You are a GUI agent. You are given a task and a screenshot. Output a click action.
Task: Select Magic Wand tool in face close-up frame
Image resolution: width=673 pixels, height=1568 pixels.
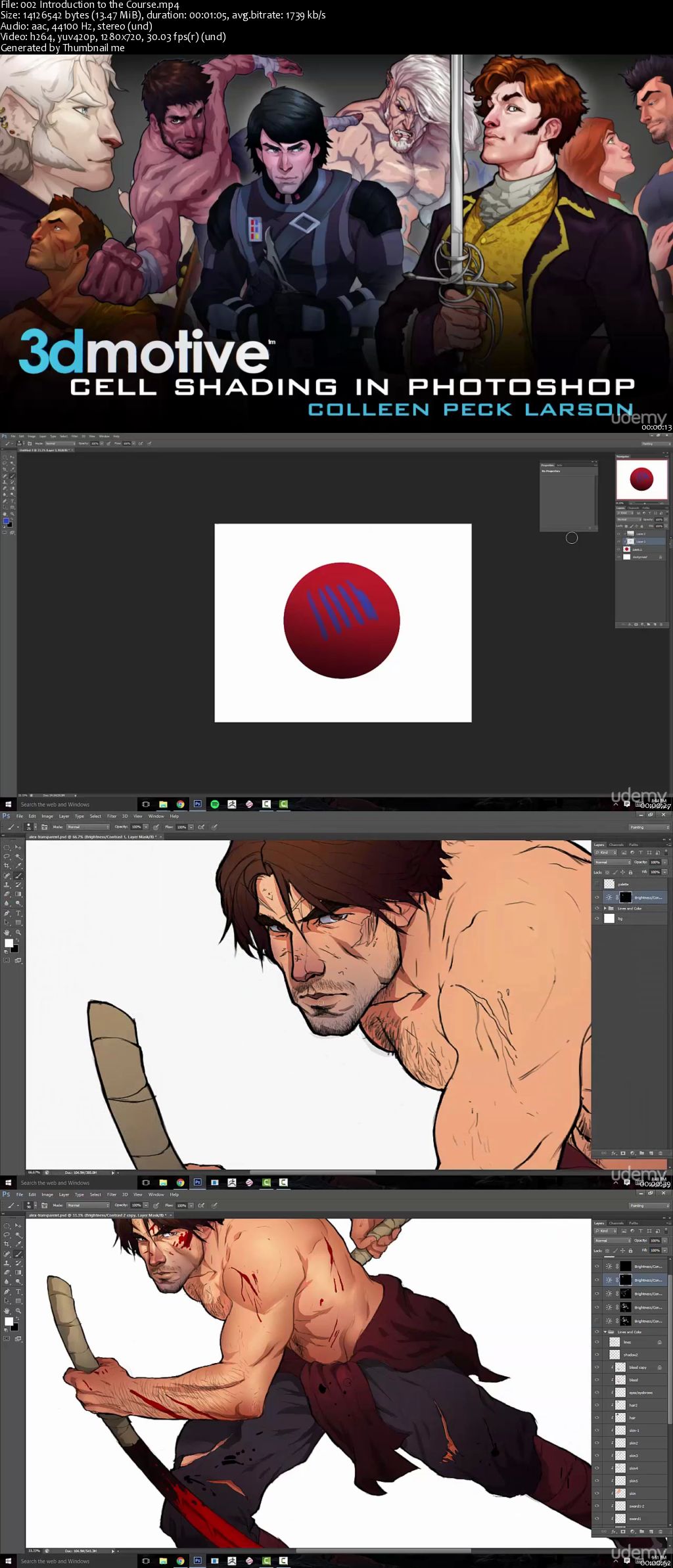pos(18,857)
